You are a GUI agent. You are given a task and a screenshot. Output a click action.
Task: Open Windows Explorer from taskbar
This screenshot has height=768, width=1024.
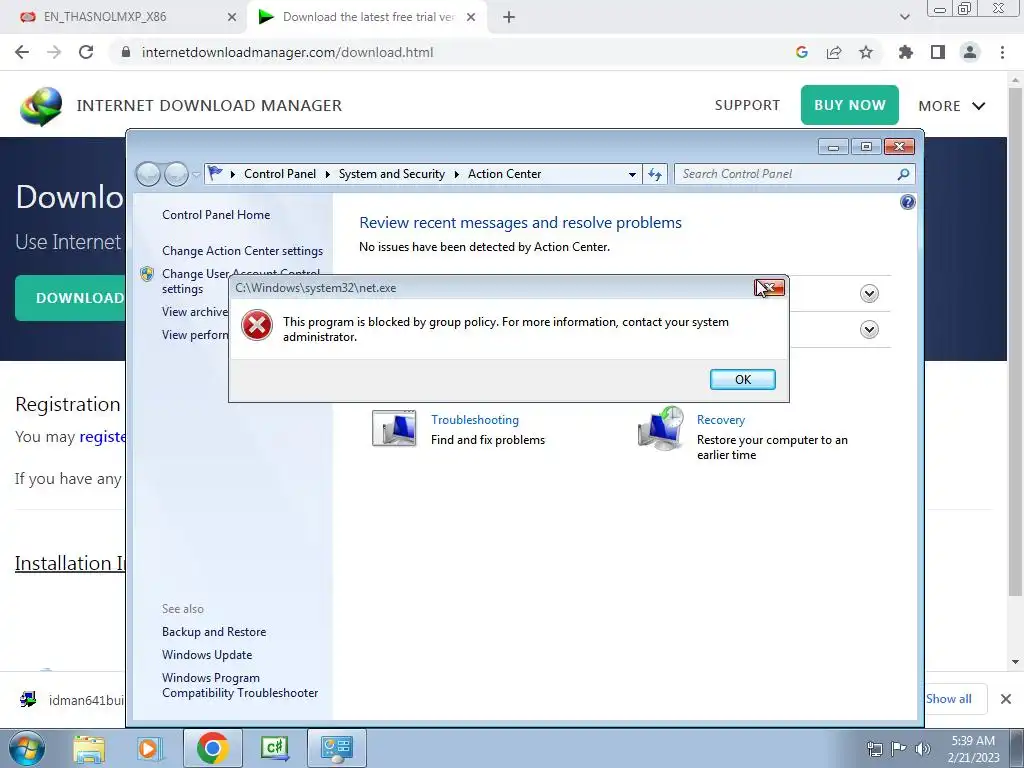click(89, 748)
